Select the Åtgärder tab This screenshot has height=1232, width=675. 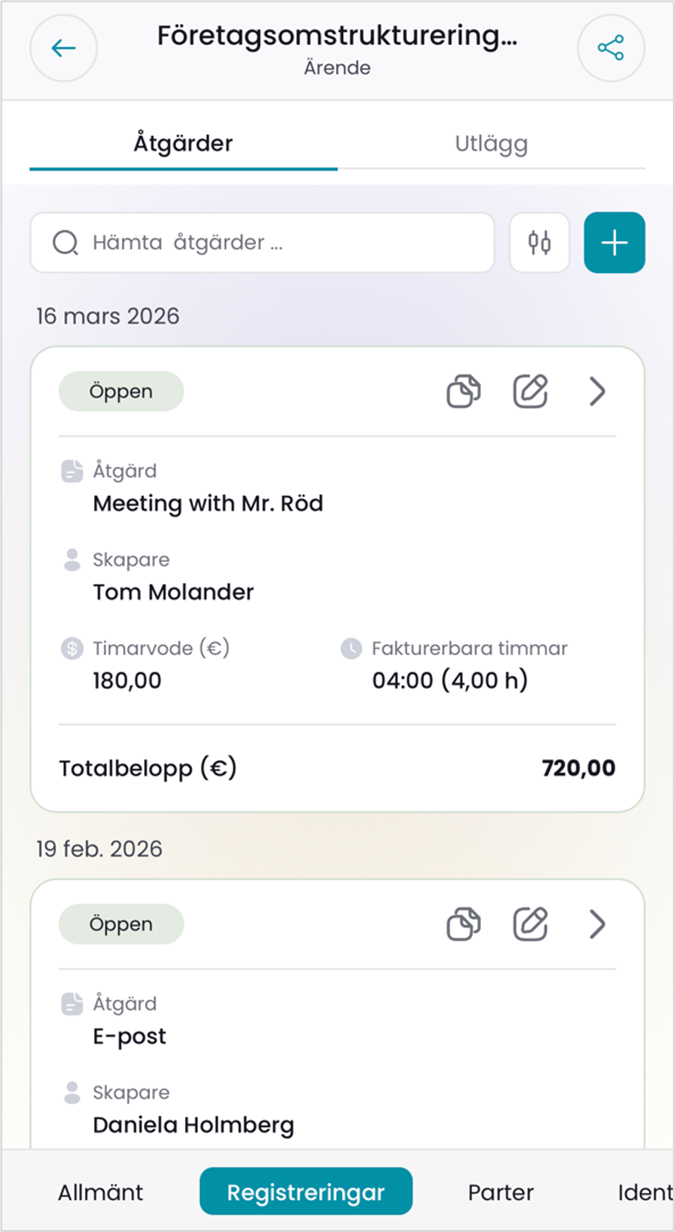point(183,143)
